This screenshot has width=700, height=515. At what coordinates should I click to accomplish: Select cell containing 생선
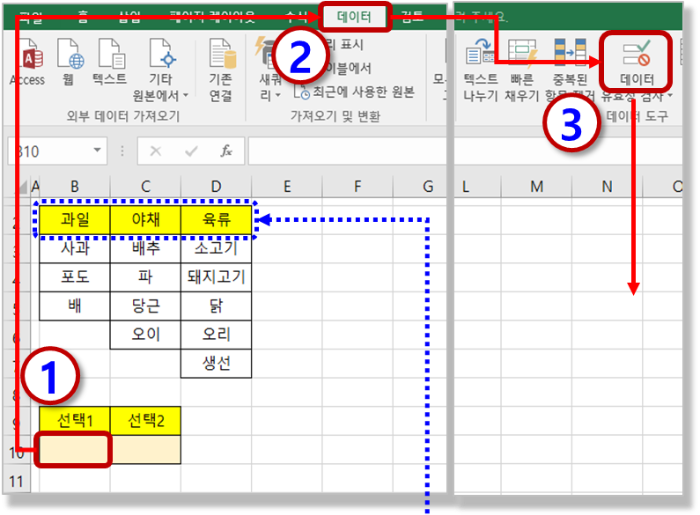coord(216,363)
